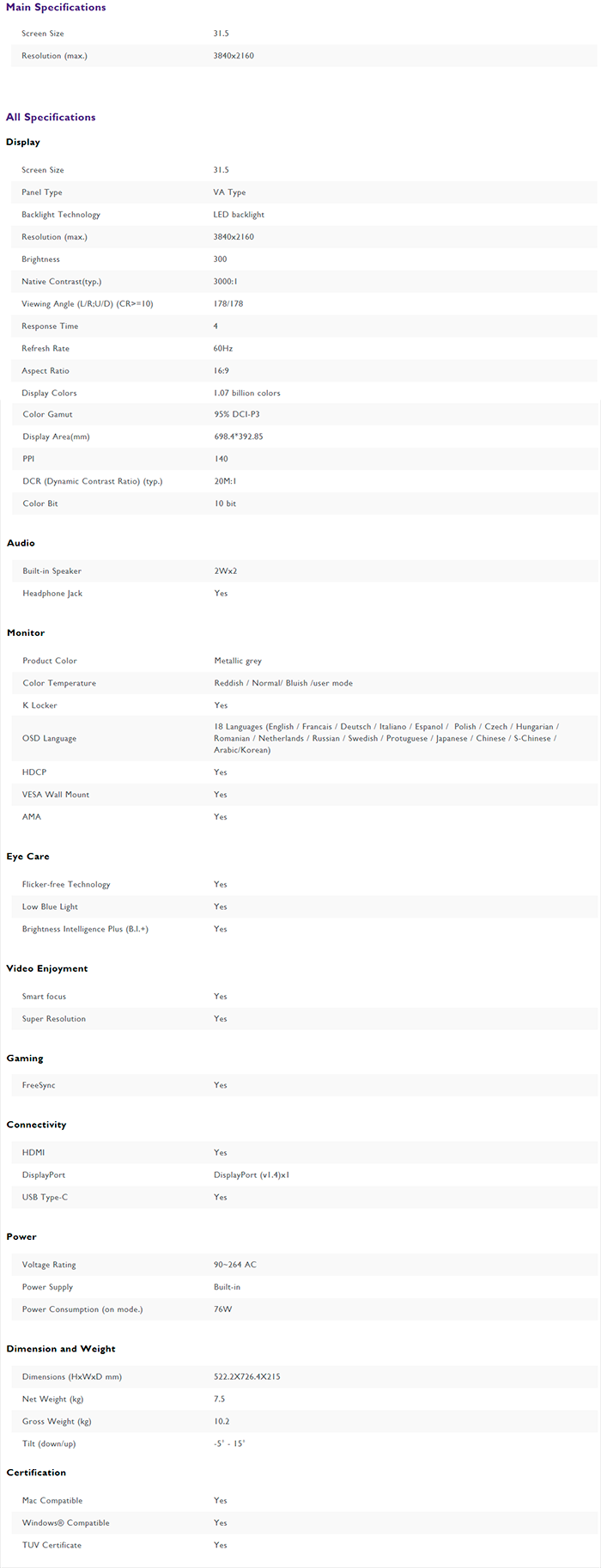Screen dimensions: 601x1568
Task: Click the Flicker-free Technology label
Action: pos(66,885)
